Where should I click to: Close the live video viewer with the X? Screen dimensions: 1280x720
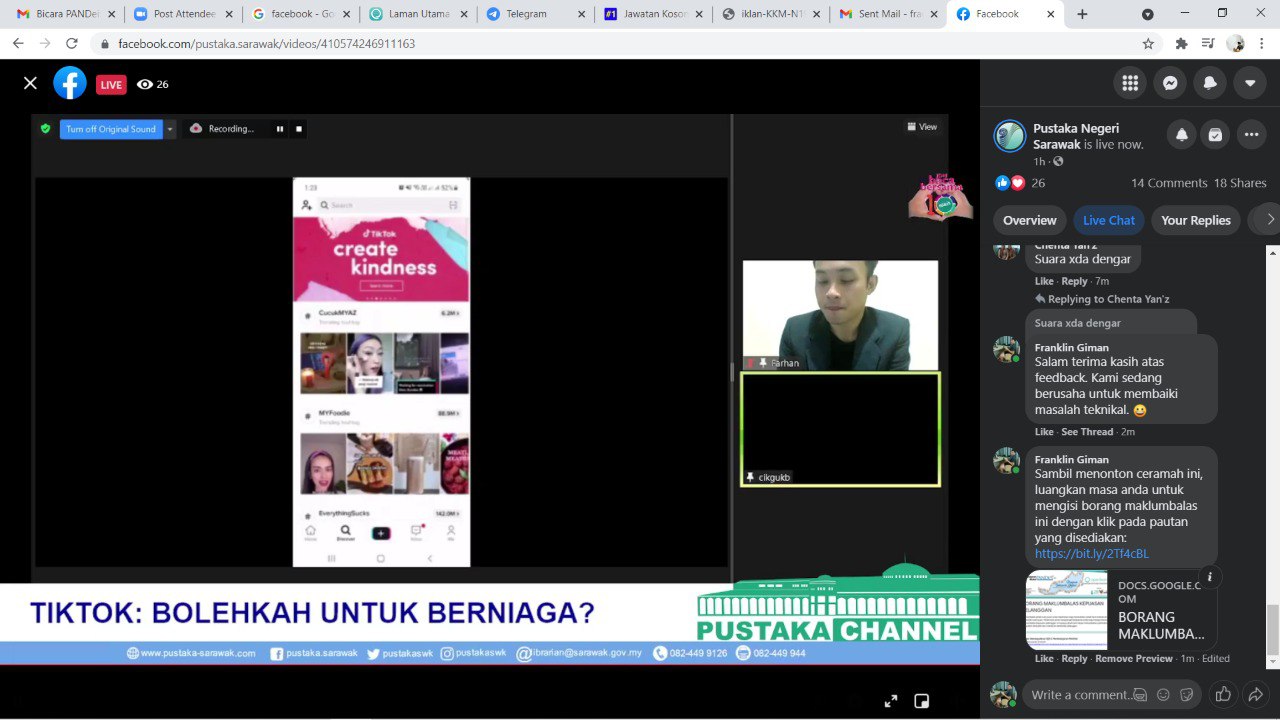[x=30, y=83]
